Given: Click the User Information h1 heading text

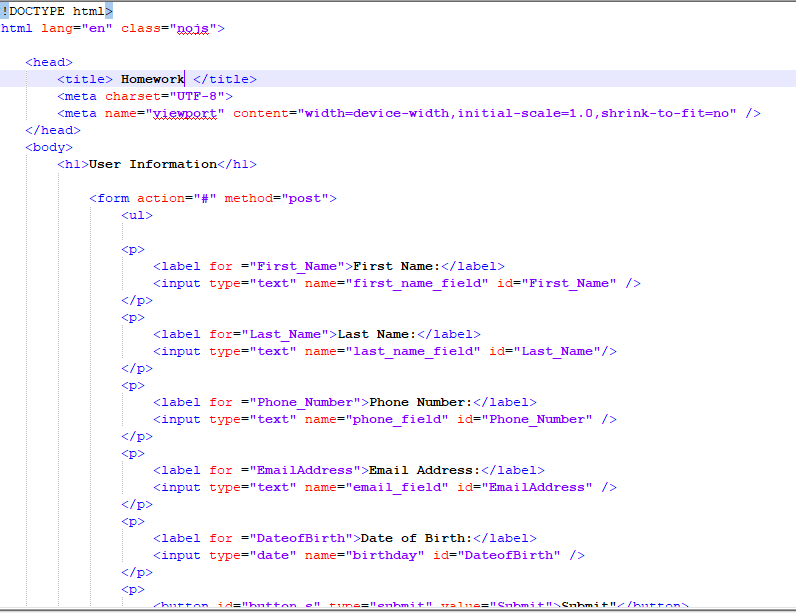Looking at the screenshot, I should coord(153,164).
